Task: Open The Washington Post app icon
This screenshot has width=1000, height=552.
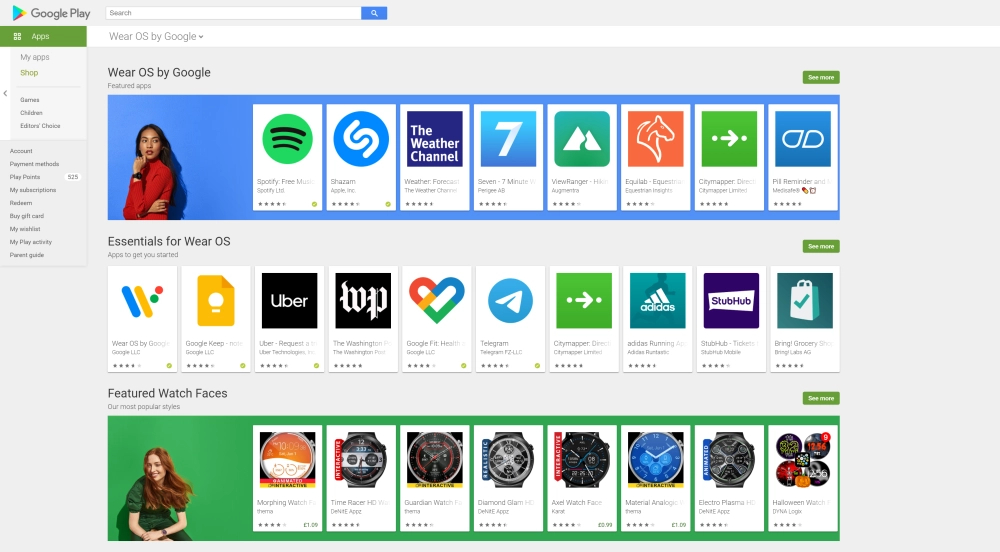Action: pyautogui.click(x=363, y=301)
